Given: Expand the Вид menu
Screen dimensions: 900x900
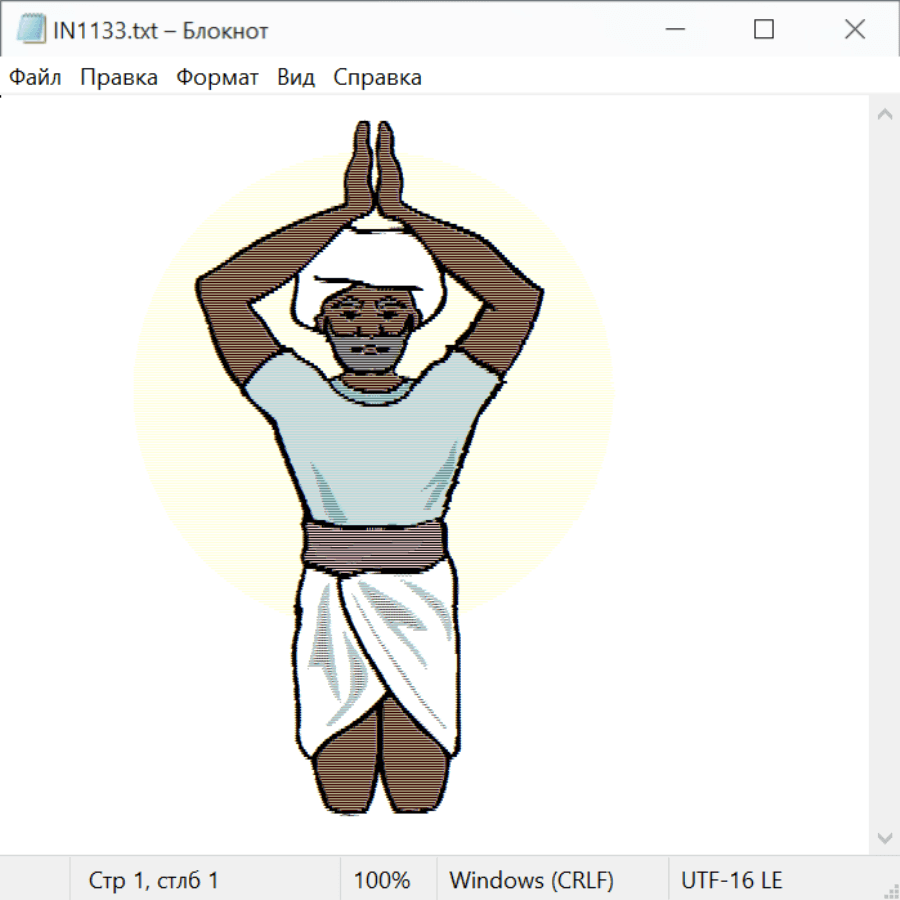Looking at the screenshot, I should 296,78.
